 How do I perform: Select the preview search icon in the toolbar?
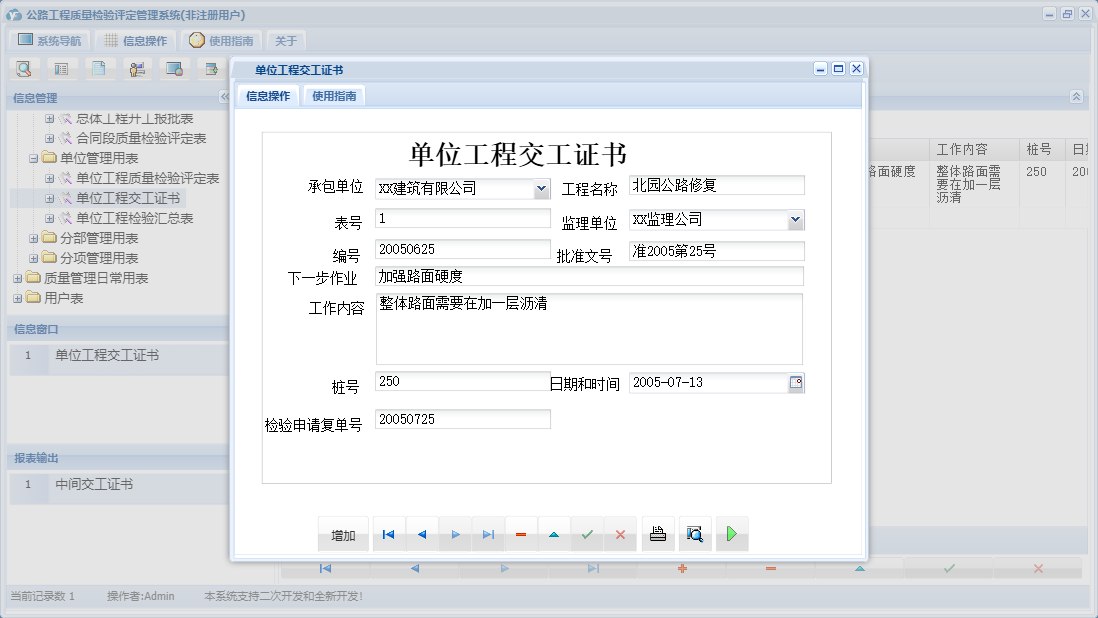pos(23,68)
